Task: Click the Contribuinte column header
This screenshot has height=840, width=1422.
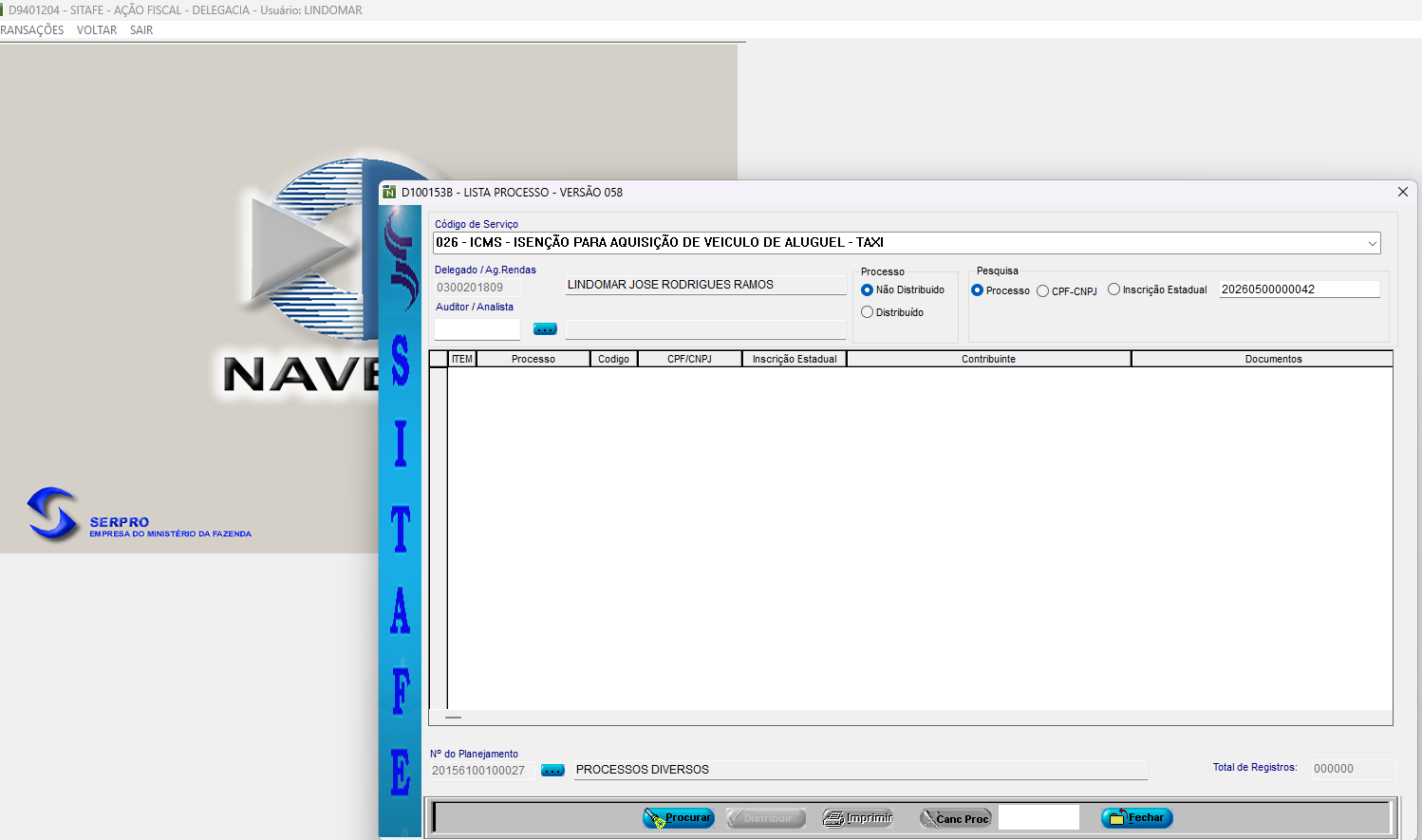Action: pyautogui.click(x=988, y=359)
